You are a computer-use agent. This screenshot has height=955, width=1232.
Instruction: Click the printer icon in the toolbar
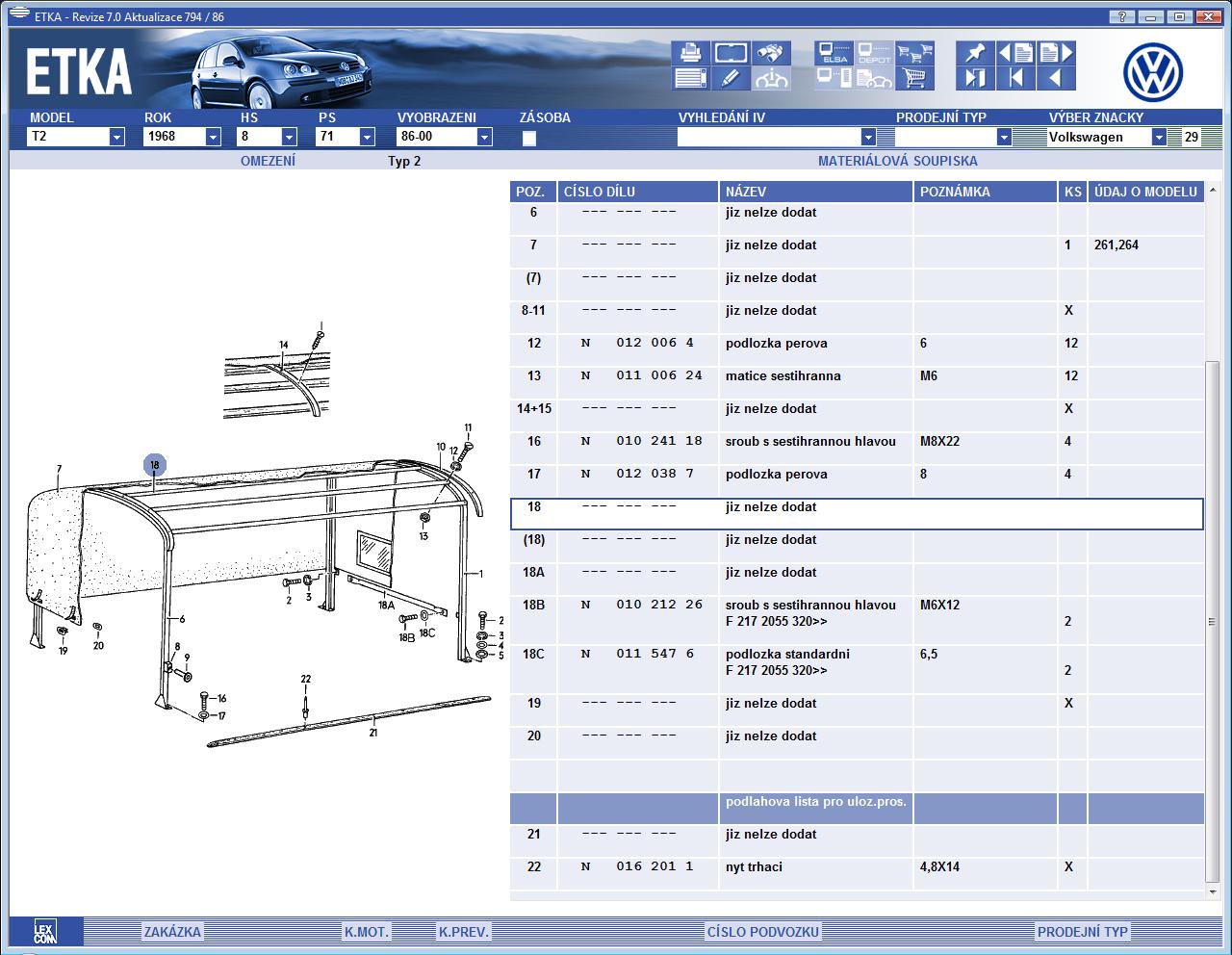[690, 53]
